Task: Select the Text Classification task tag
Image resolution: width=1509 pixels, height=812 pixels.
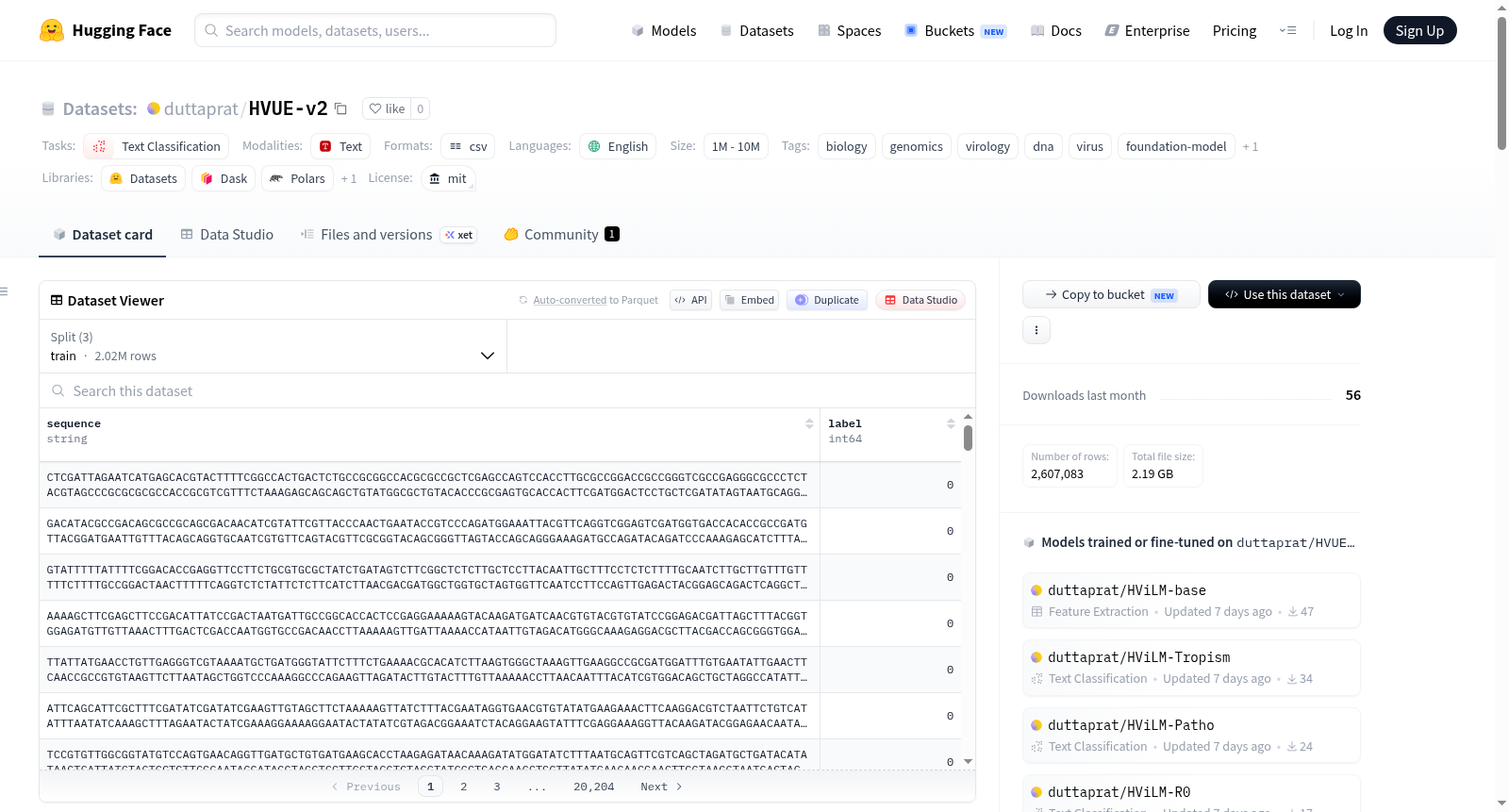Action: tap(157, 146)
